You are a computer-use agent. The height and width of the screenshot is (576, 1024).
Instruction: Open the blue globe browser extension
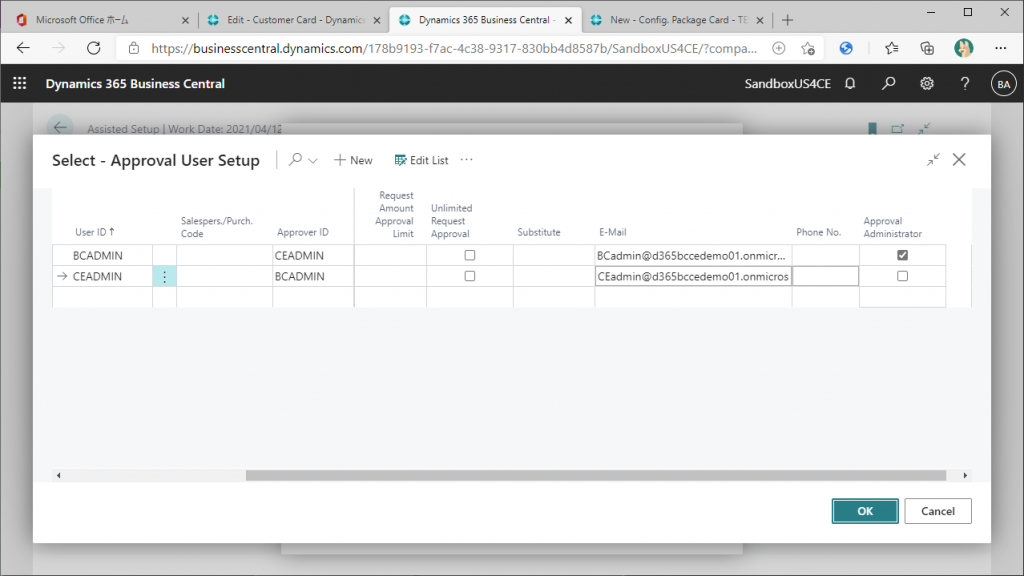click(x=846, y=48)
